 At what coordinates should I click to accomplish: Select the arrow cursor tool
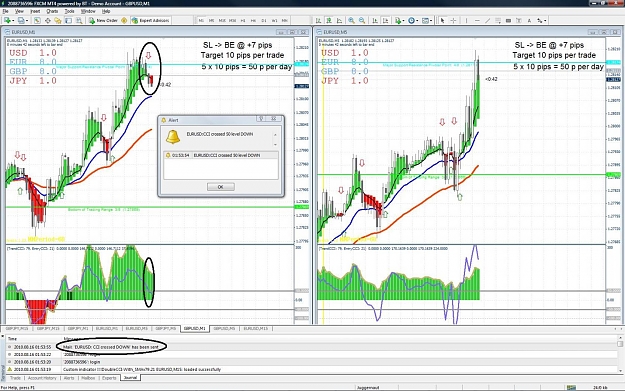pyautogui.click(x=442, y=20)
